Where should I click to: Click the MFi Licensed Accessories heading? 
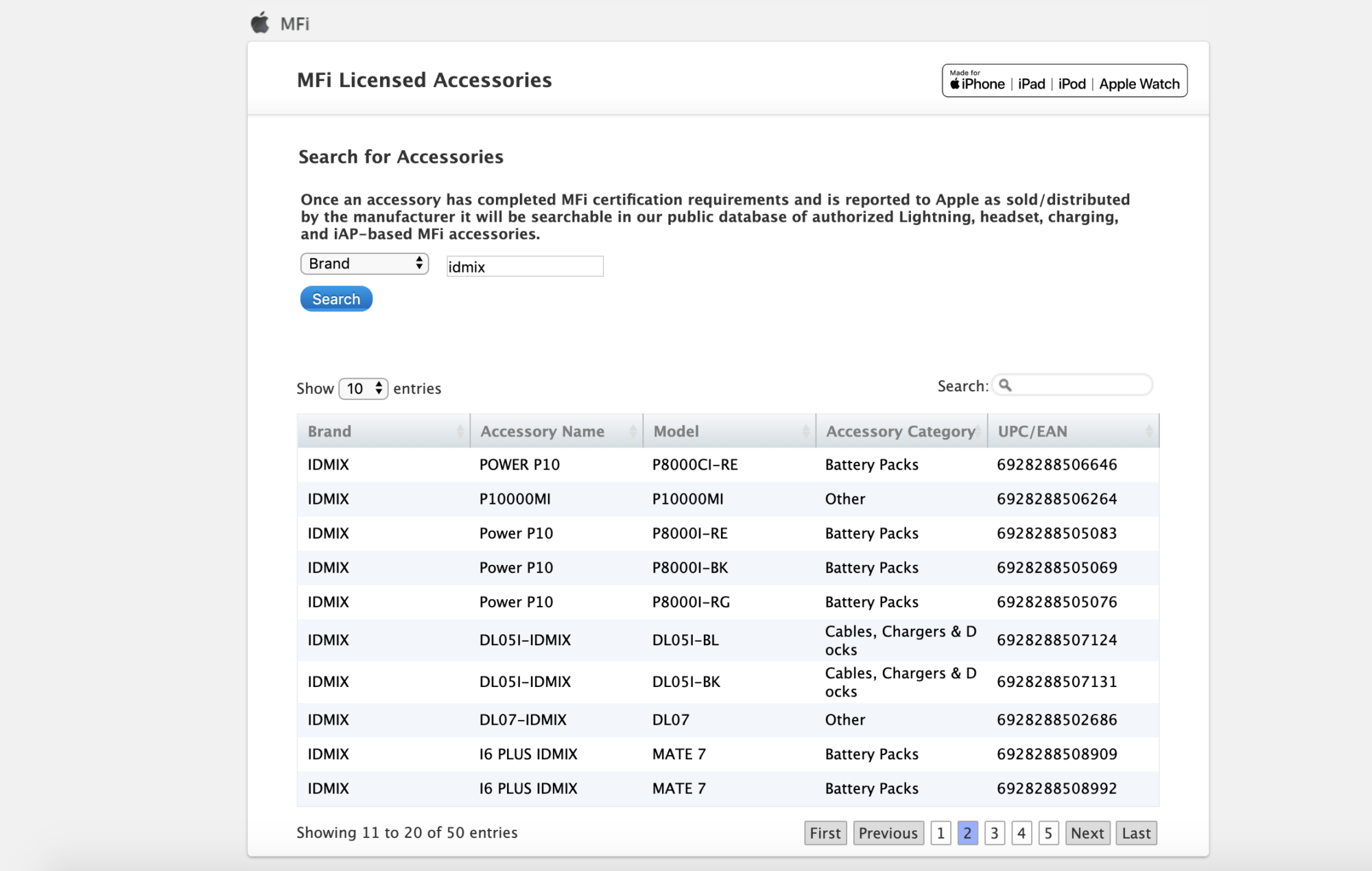(424, 80)
